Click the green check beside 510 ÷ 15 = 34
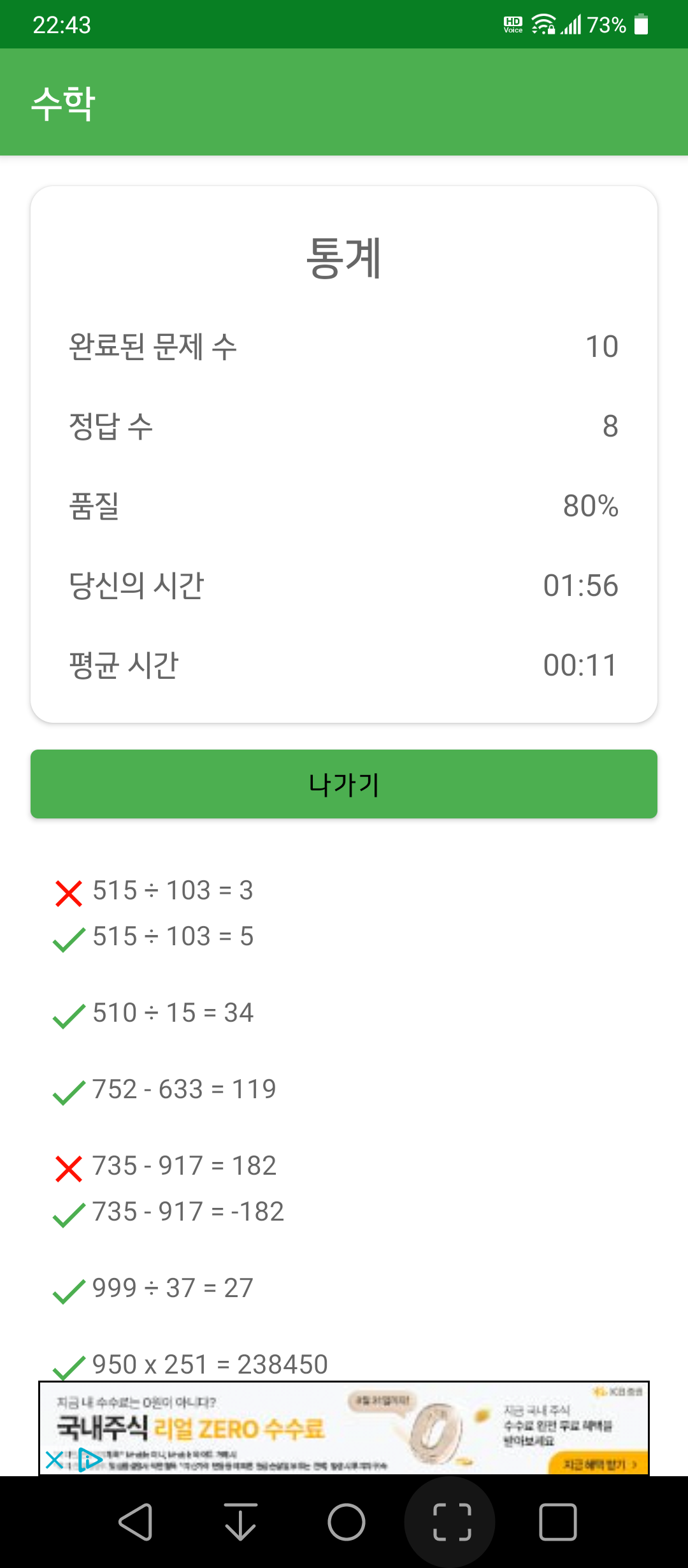This screenshot has height=1568, width=688. click(x=69, y=1016)
